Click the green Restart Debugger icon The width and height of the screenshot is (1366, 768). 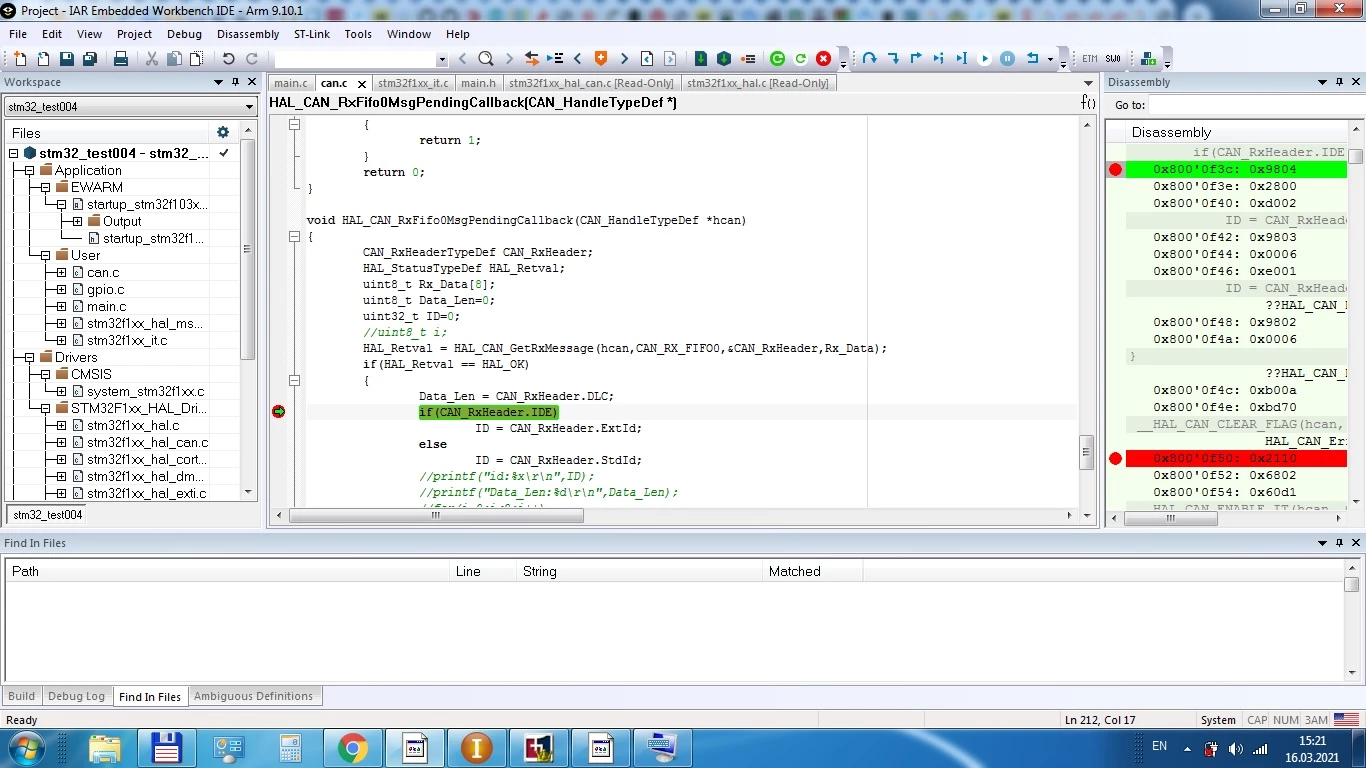coord(778,59)
